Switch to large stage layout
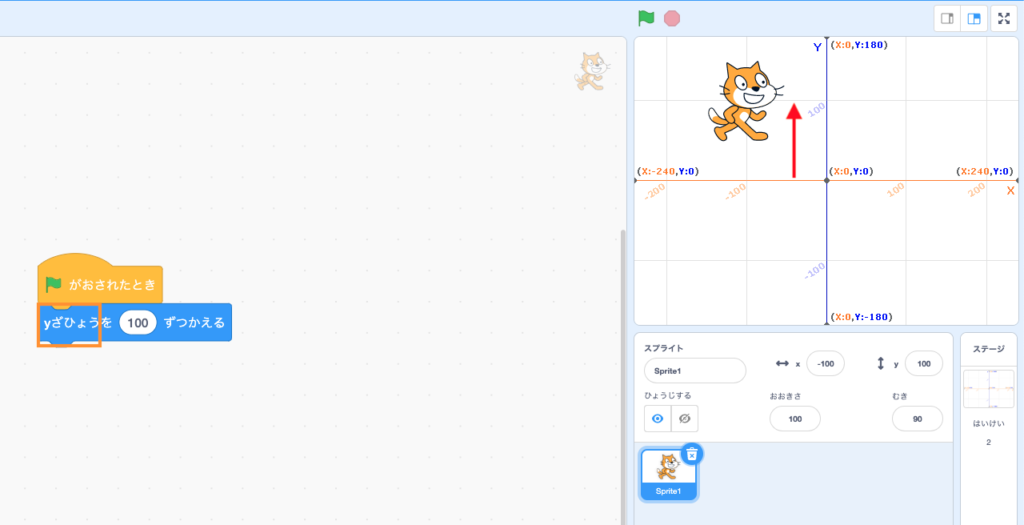 click(x=975, y=18)
